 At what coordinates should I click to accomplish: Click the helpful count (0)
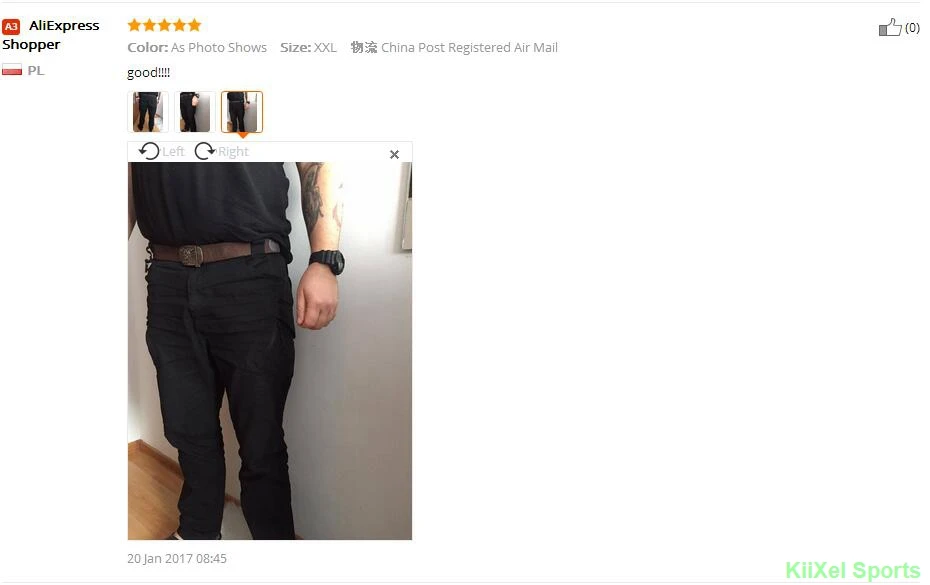click(912, 28)
